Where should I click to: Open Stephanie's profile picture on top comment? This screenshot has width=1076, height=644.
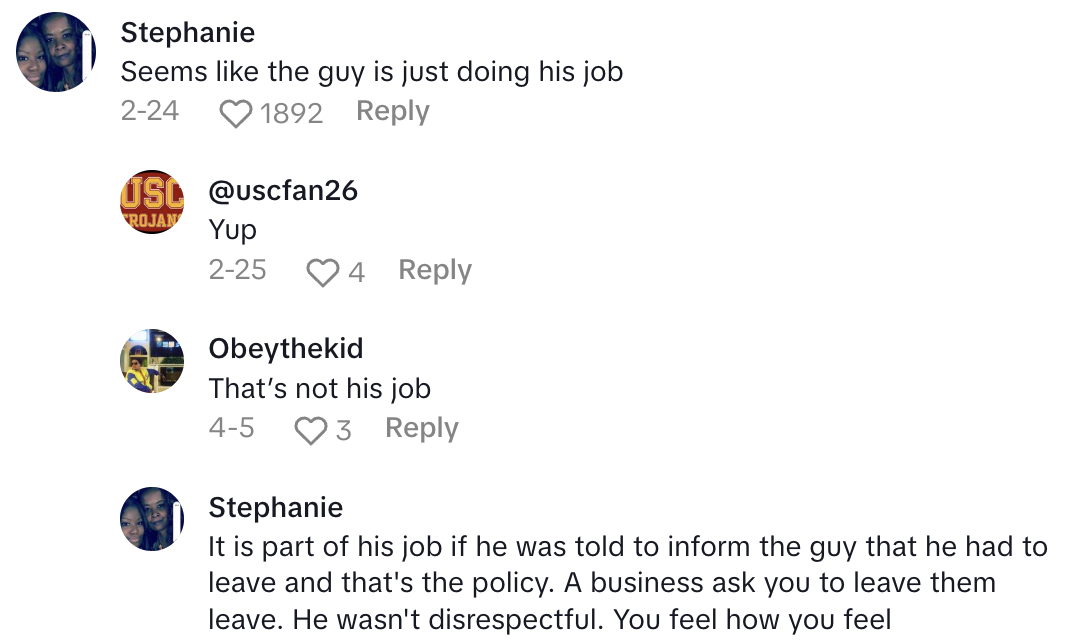(x=56, y=52)
